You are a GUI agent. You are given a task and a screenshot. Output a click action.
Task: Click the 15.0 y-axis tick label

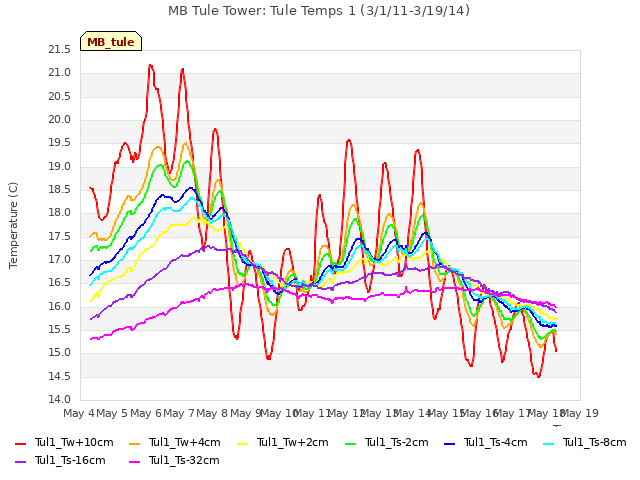[60, 353]
